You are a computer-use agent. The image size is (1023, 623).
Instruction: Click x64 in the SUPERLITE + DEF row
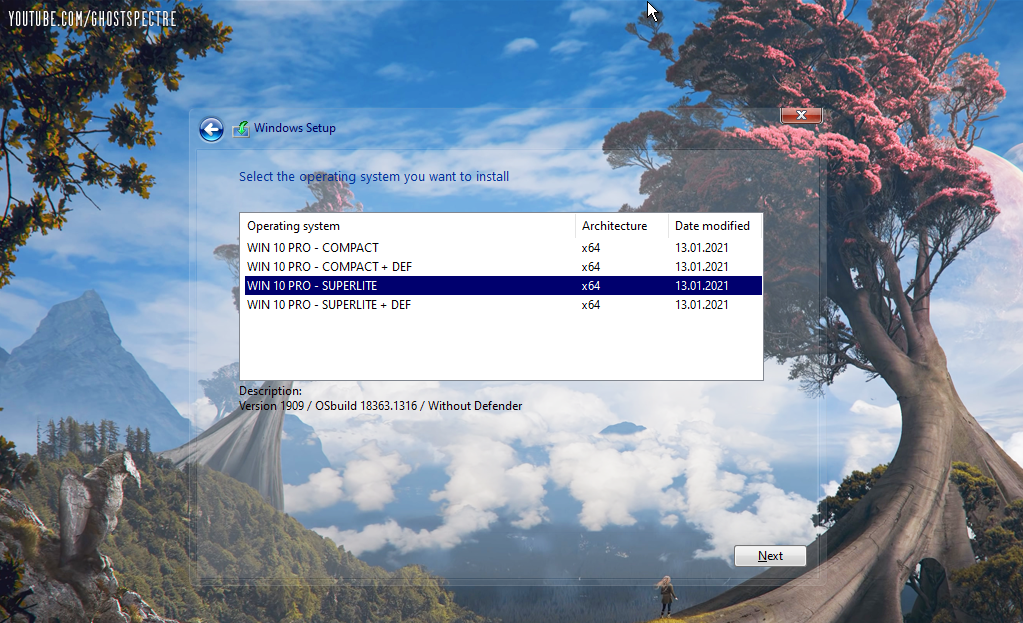point(590,305)
